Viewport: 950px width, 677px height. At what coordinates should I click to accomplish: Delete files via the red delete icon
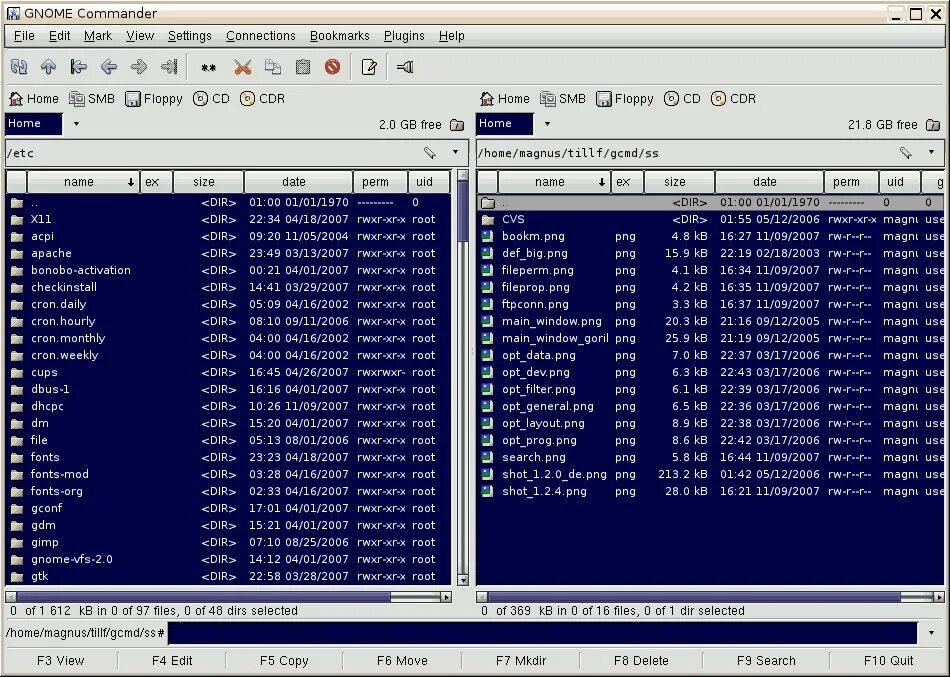[x=330, y=67]
